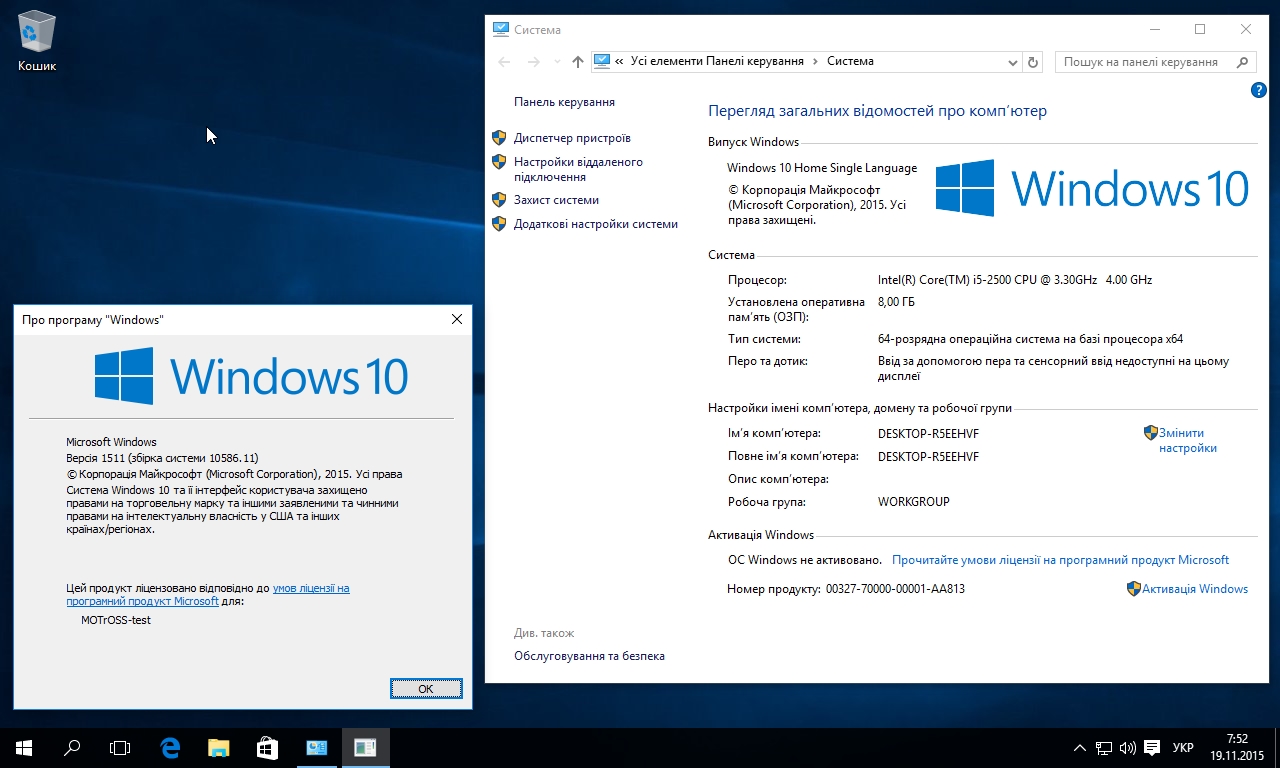Click 'Змінити настройки' link
The image size is (1280, 768).
(x=1188, y=441)
